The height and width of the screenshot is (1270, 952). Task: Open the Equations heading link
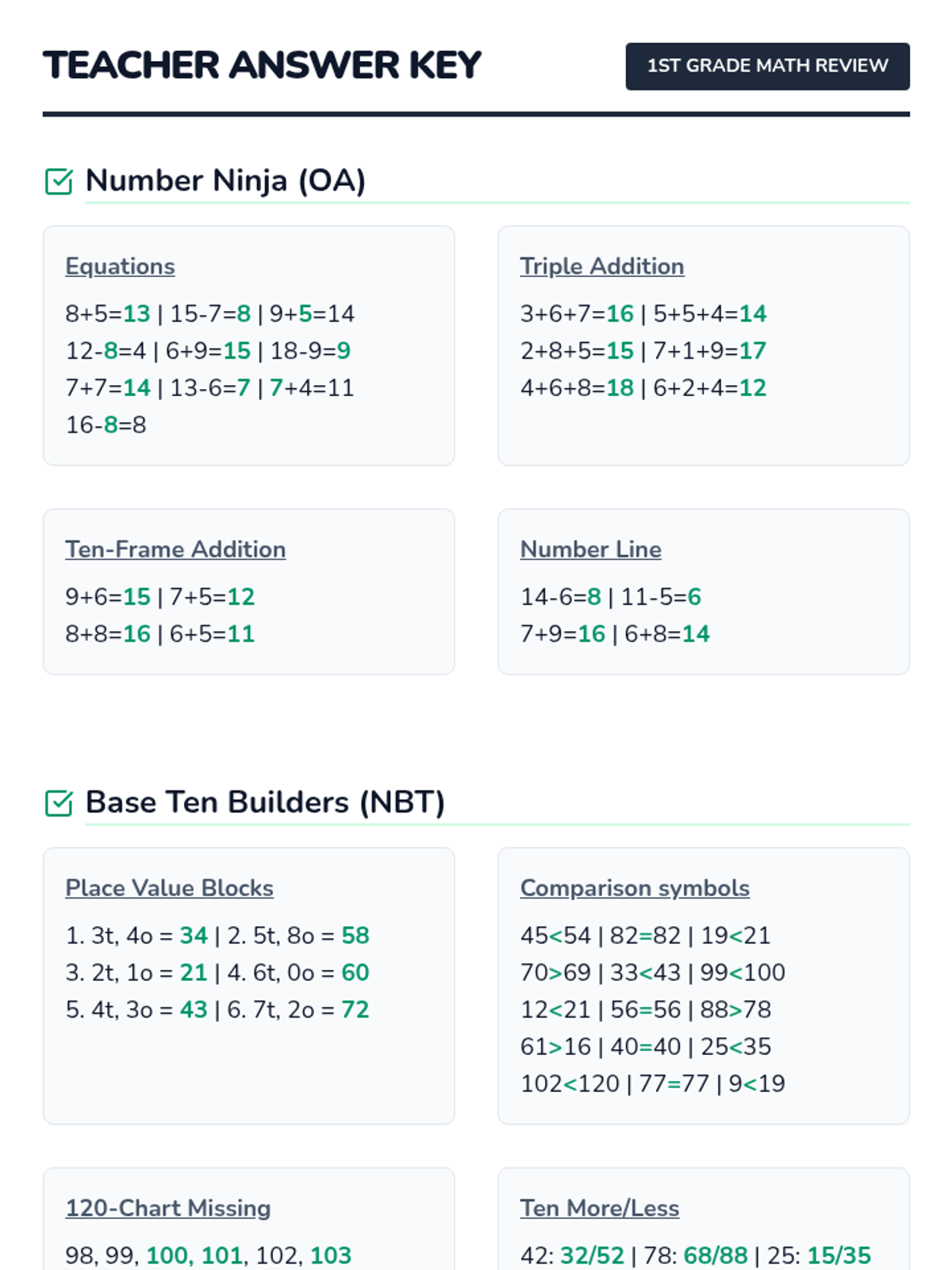click(x=120, y=267)
